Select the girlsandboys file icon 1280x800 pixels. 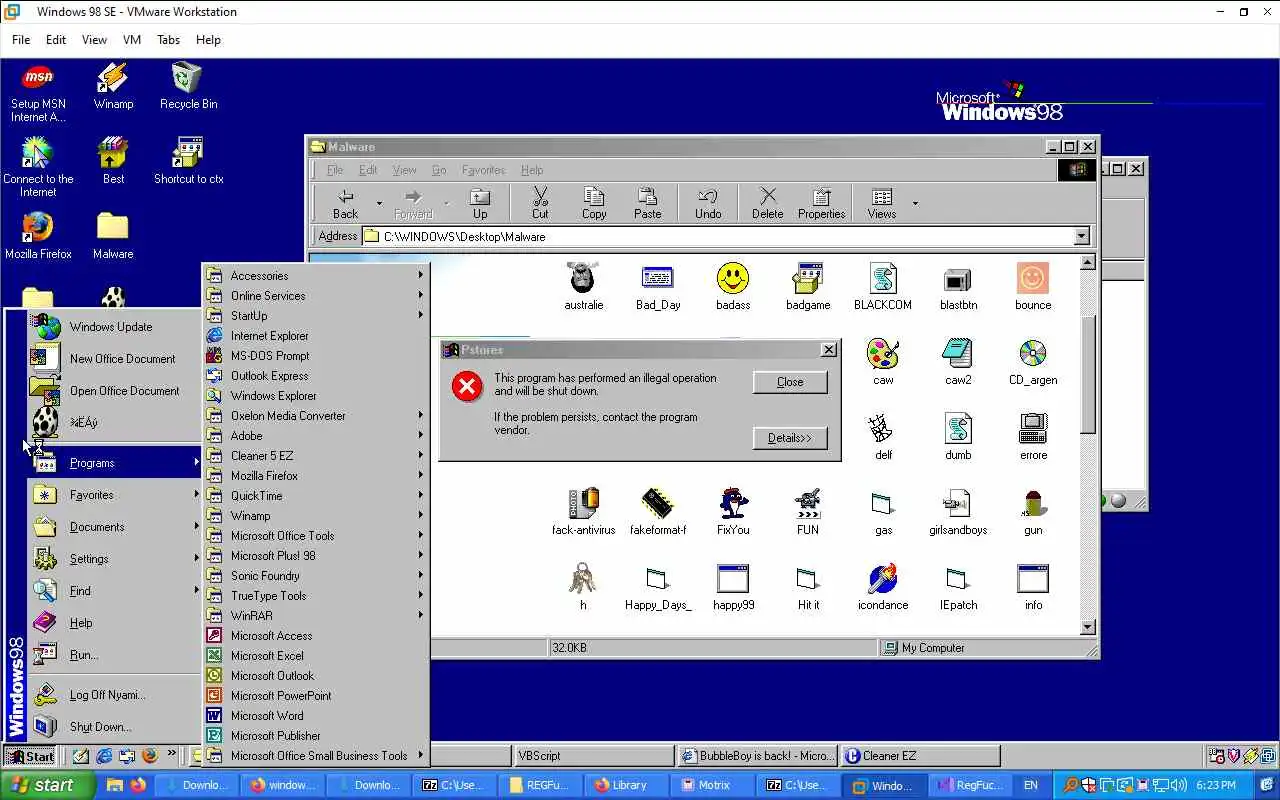pos(958,505)
